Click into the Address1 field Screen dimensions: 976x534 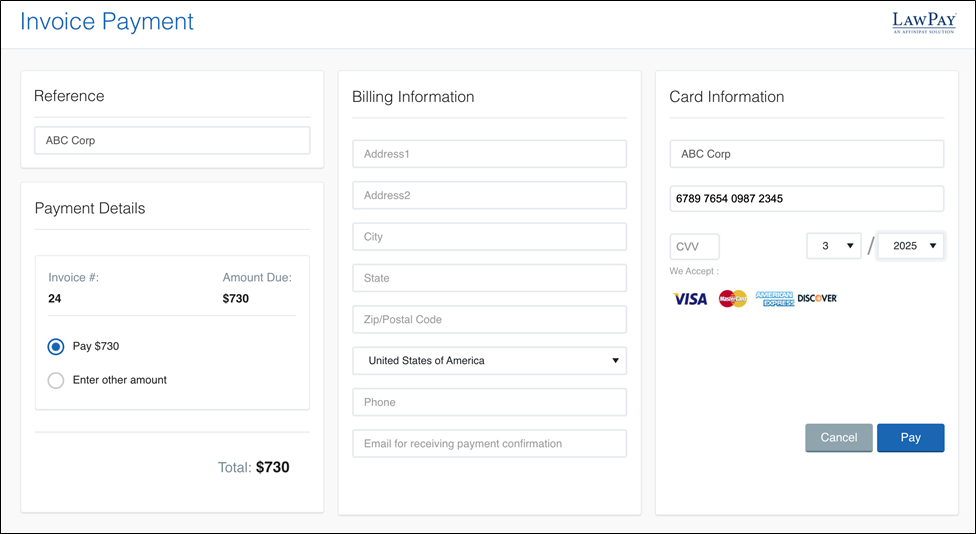tap(489, 154)
